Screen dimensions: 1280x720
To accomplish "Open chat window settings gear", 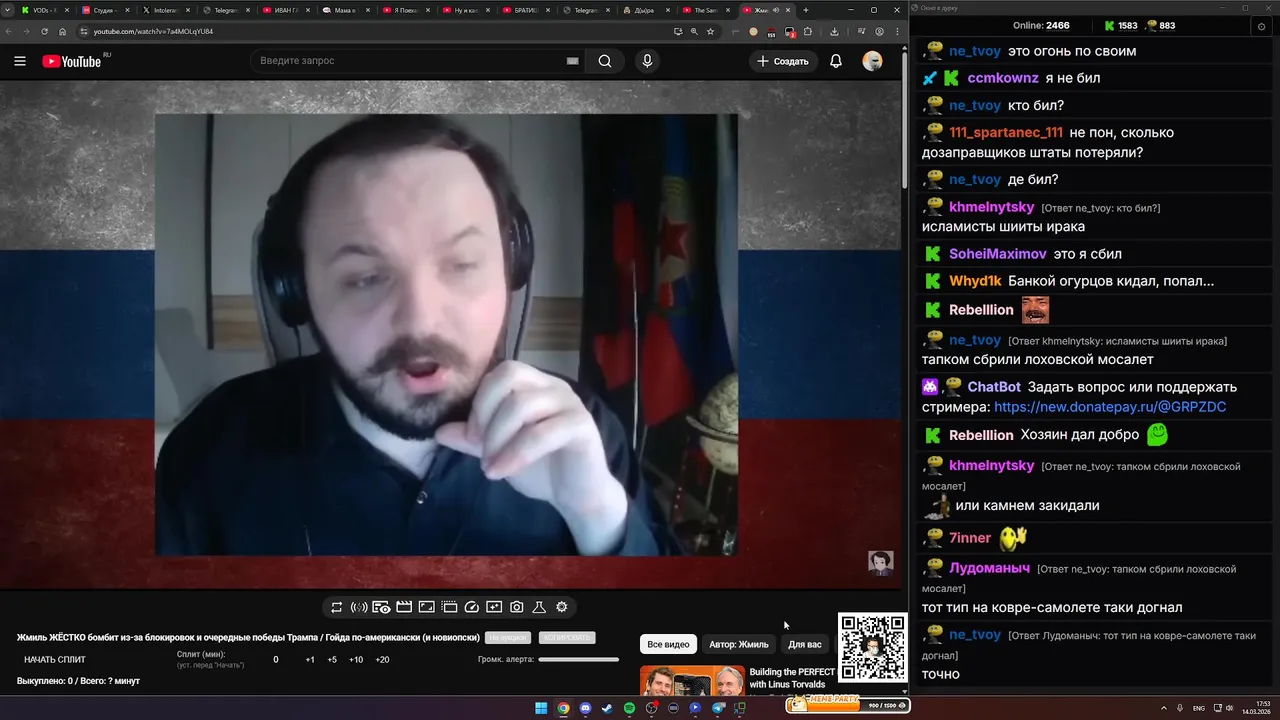I will coord(1261,27).
